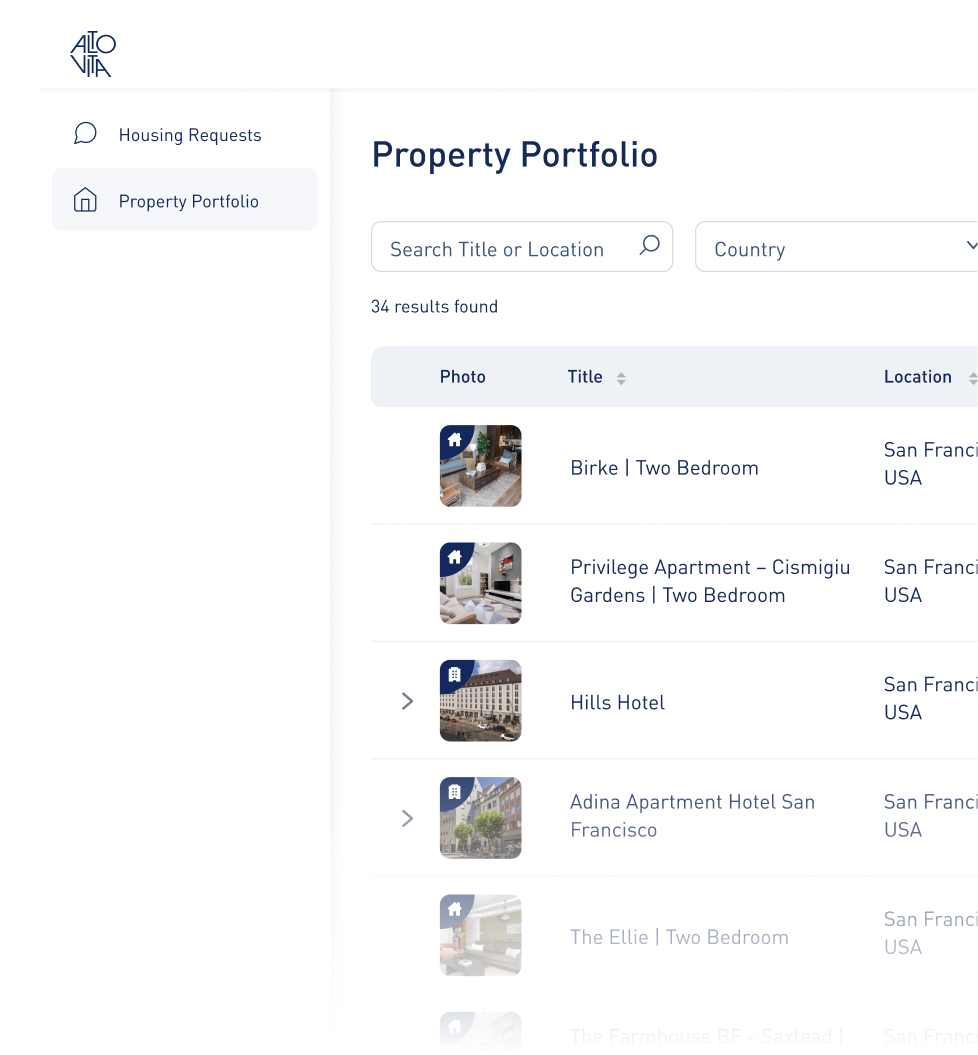The image size is (978, 1055).
Task: Click the '34 results found' text
Action: pos(435,307)
